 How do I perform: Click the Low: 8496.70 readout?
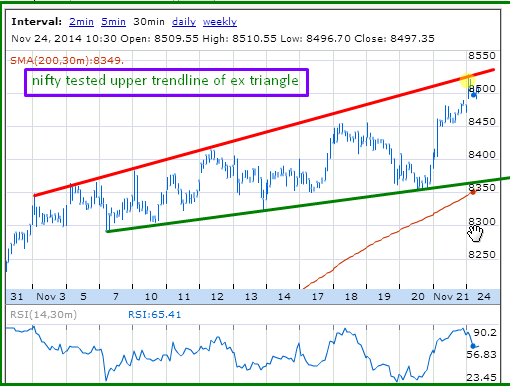[x=315, y=39]
